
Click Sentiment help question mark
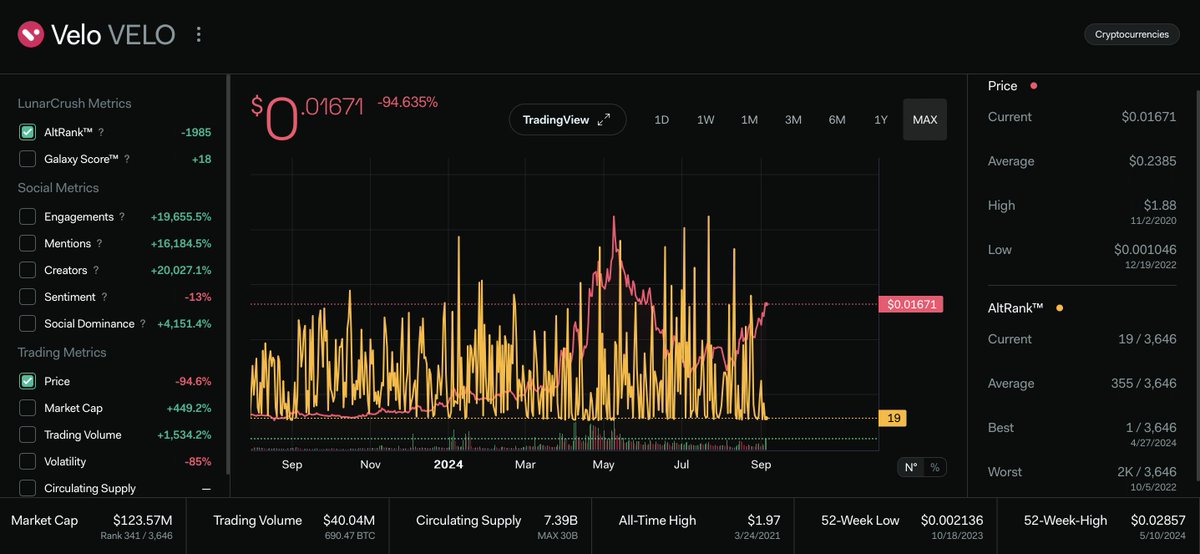104,297
